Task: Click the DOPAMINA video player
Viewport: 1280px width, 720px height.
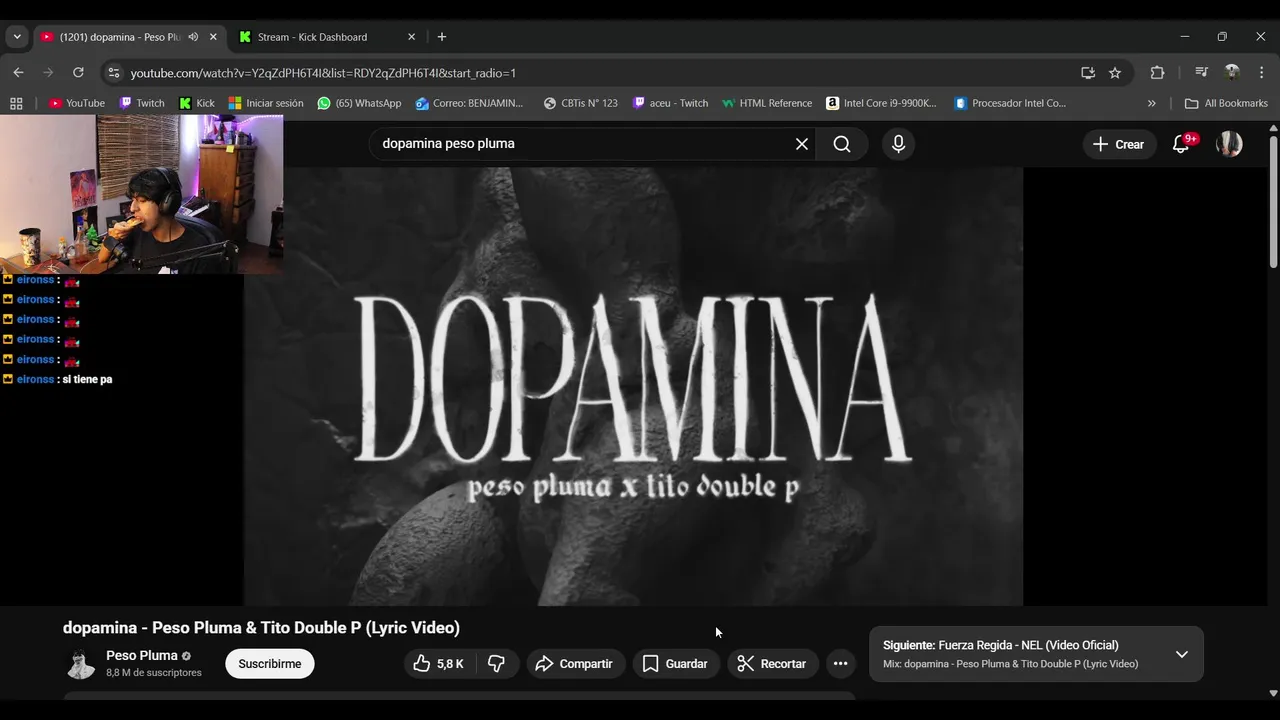Action: point(633,386)
